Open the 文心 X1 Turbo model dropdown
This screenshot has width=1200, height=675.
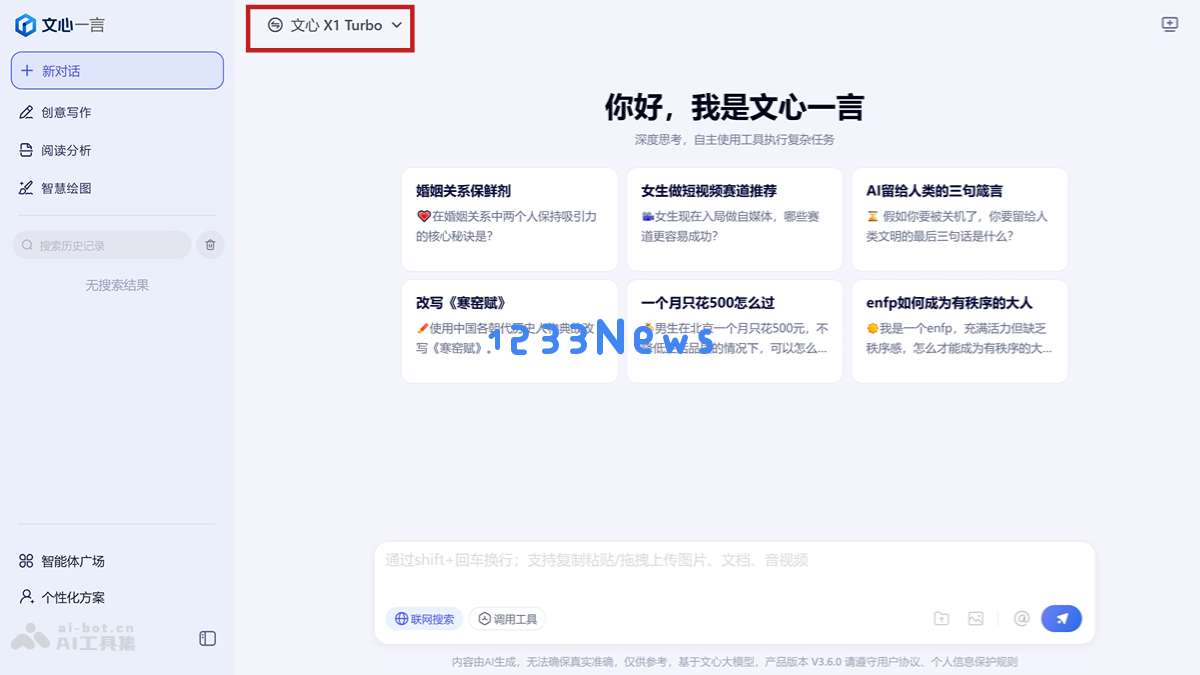335,25
